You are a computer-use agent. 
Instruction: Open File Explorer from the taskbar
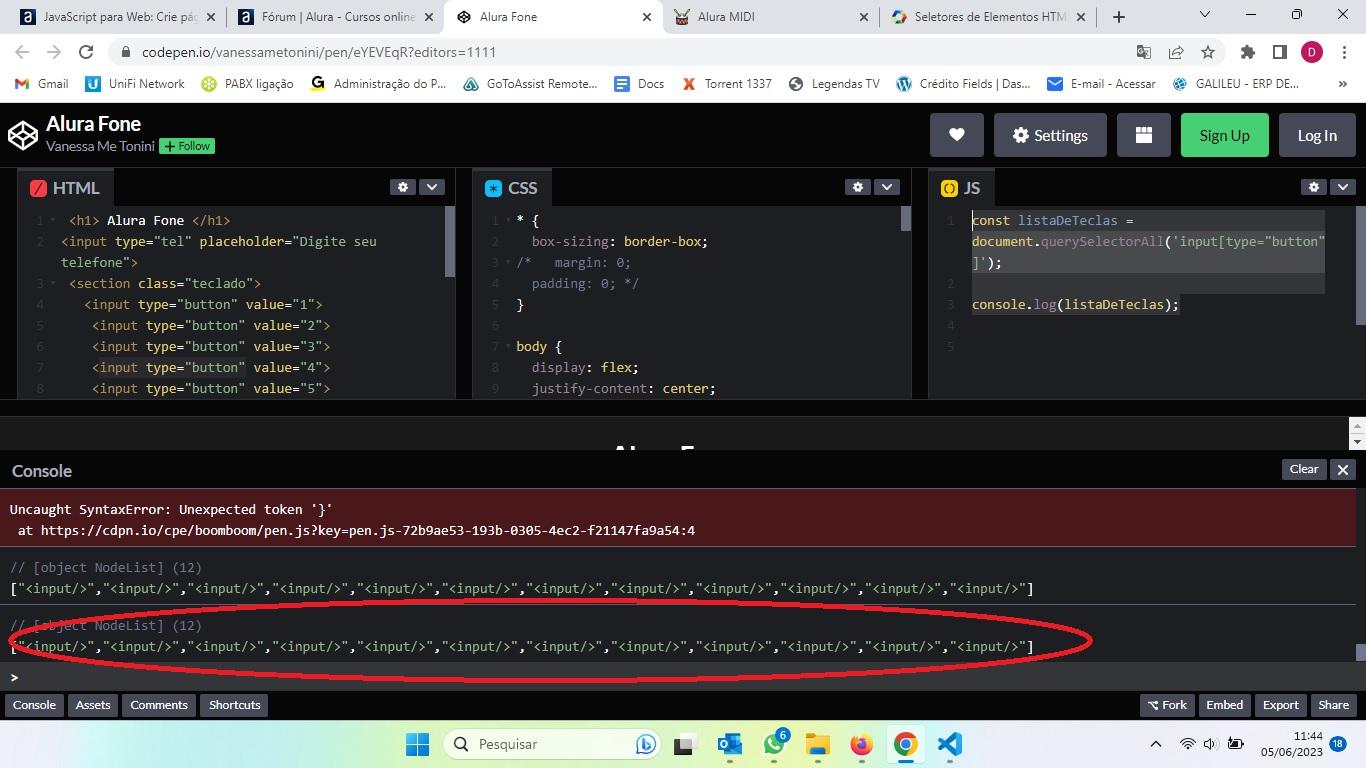click(818, 744)
